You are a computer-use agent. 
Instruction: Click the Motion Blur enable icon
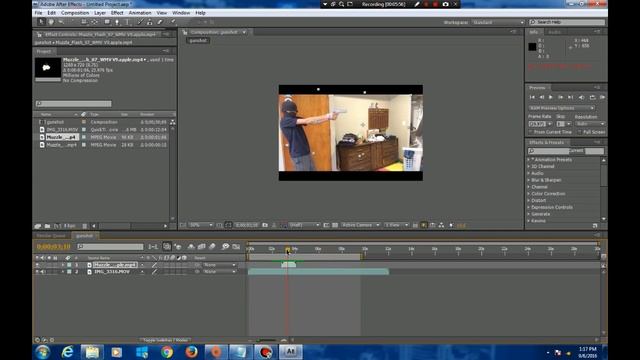pos(212,246)
